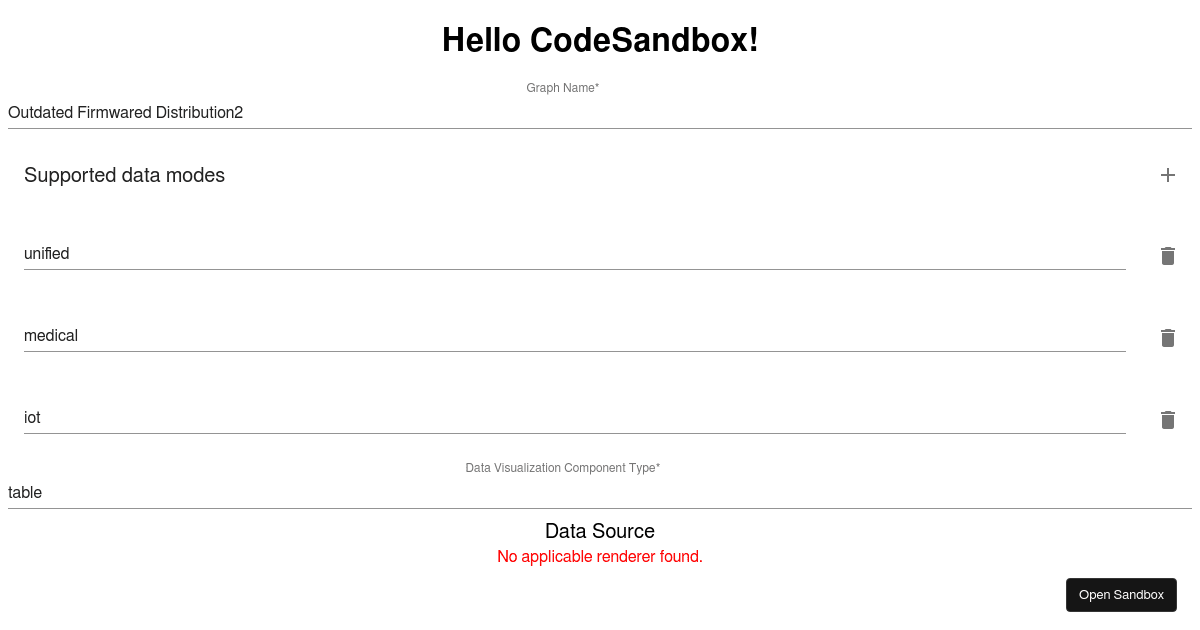This screenshot has height=630, width=1200.
Task: Select the "medical" text field
Action: tap(300, 335)
